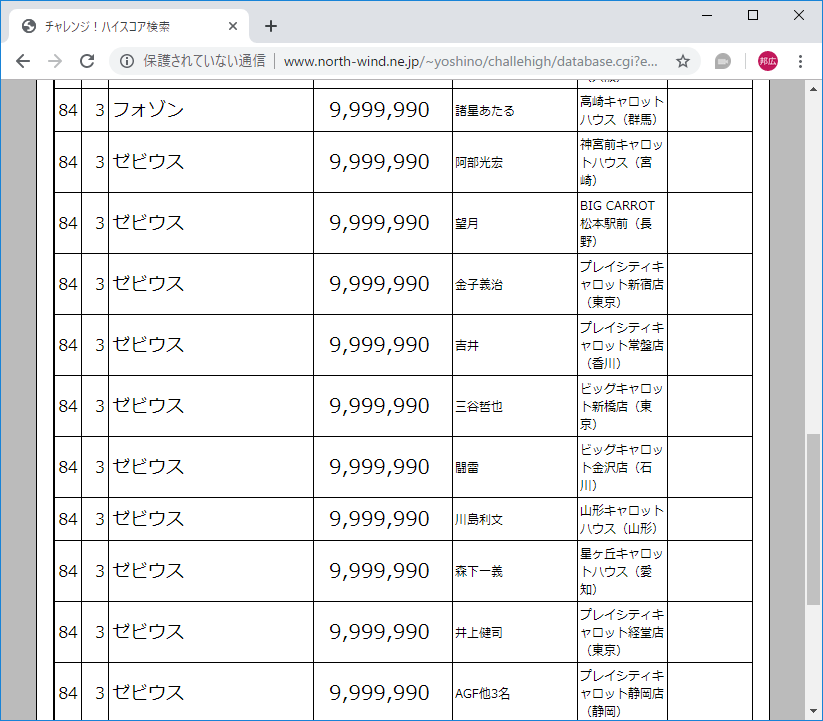
Task: Click player name 井上健司
Action: click(479, 632)
